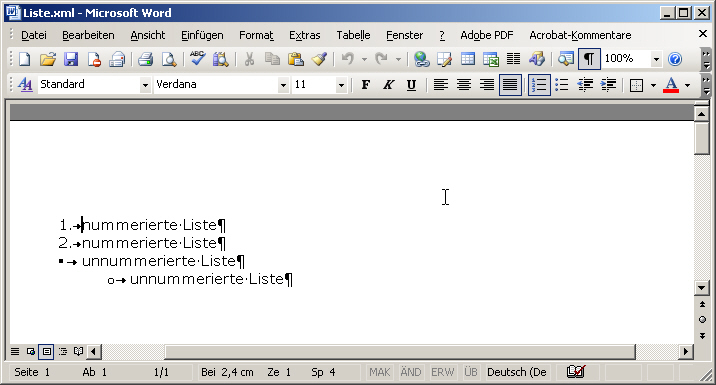Open the Einfügen menu
Image resolution: width=716 pixels, height=385 pixels.
[x=202, y=35]
